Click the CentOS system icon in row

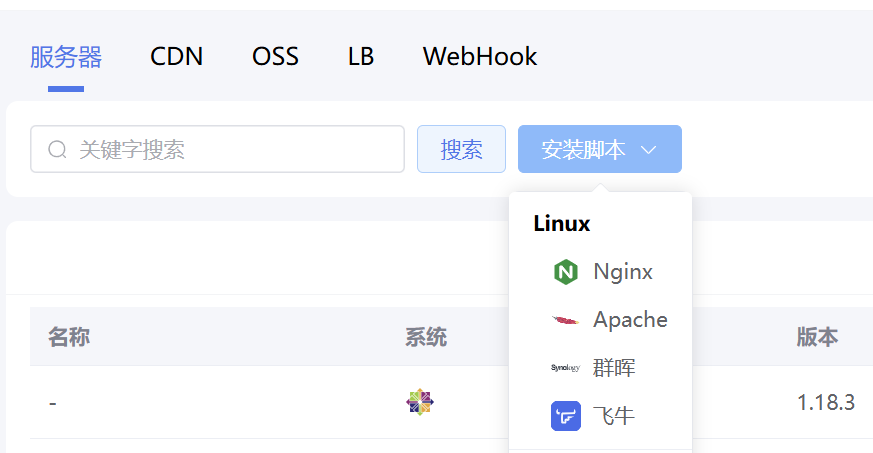point(420,402)
